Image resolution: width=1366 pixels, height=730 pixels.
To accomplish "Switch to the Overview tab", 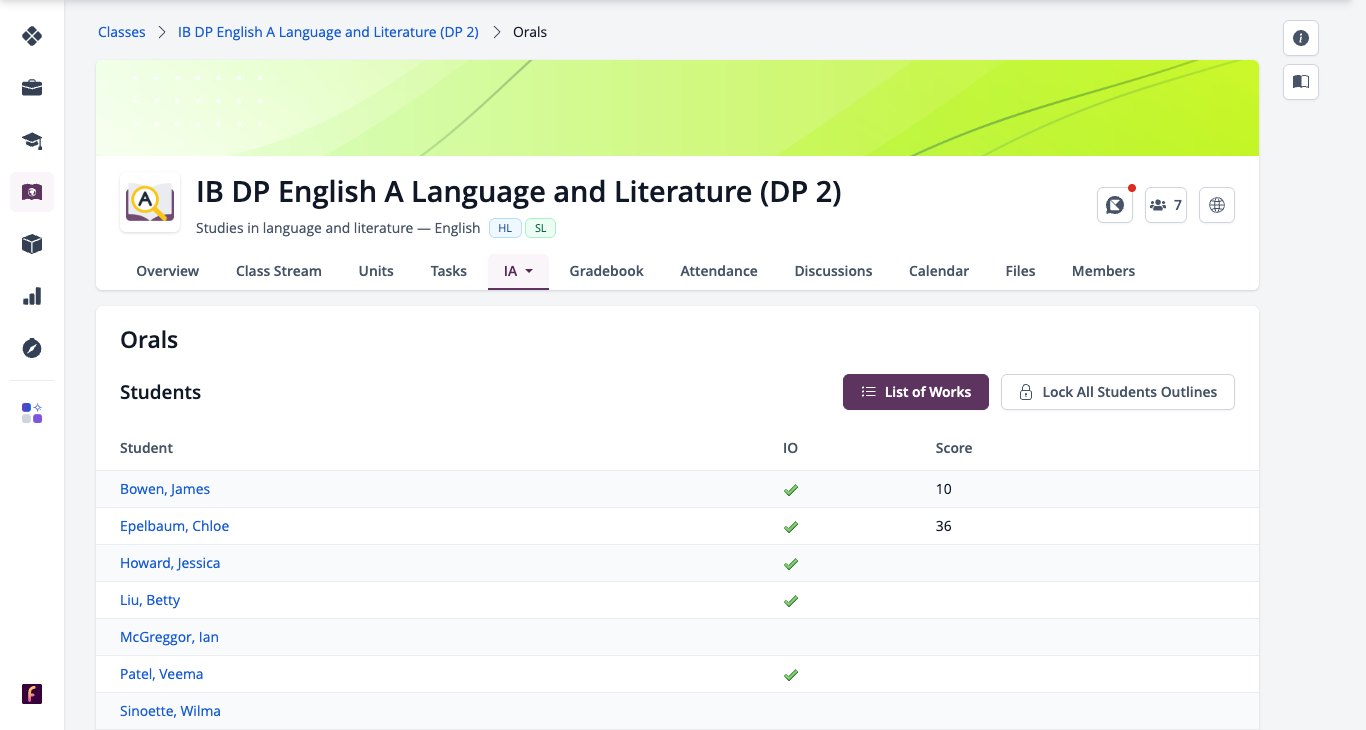I will click(x=168, y=271).
